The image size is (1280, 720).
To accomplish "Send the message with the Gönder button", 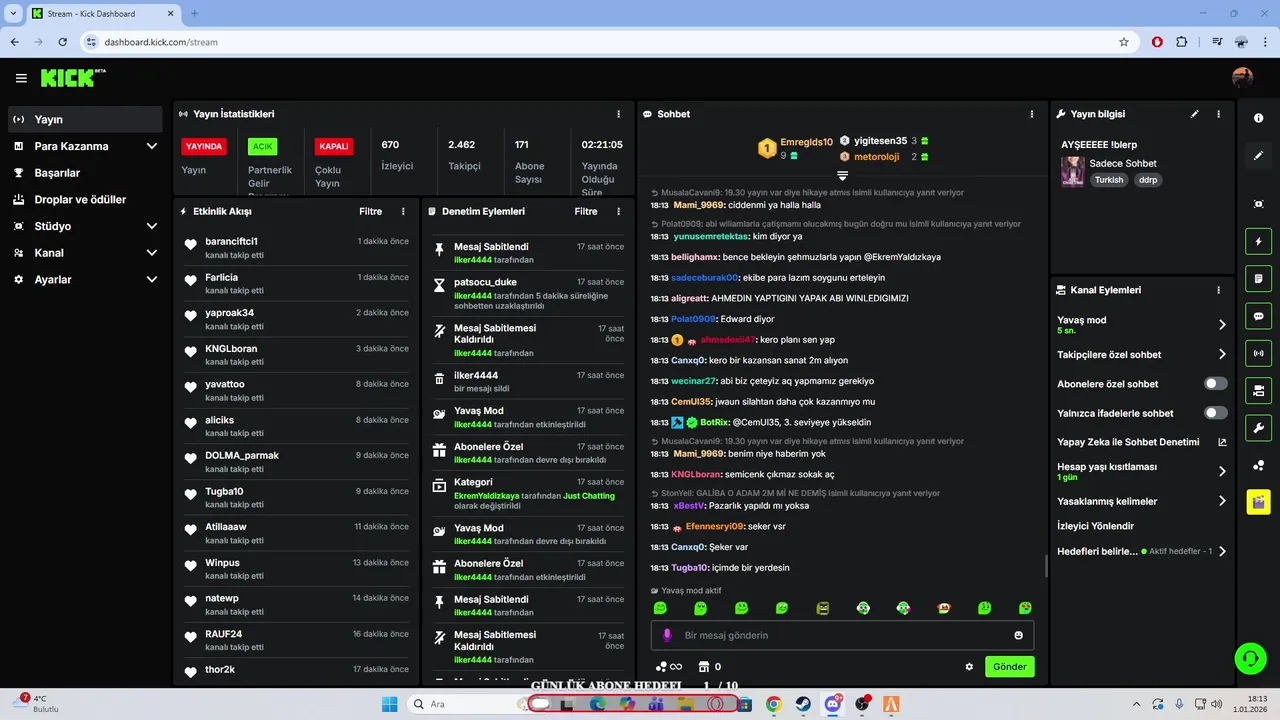I will pos(1009,667).
